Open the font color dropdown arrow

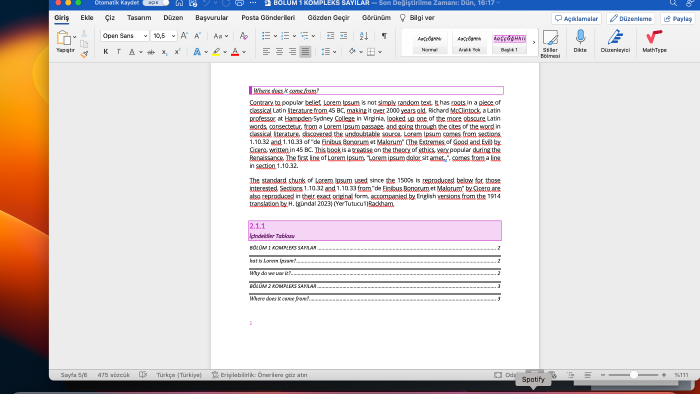pos(244,52)
